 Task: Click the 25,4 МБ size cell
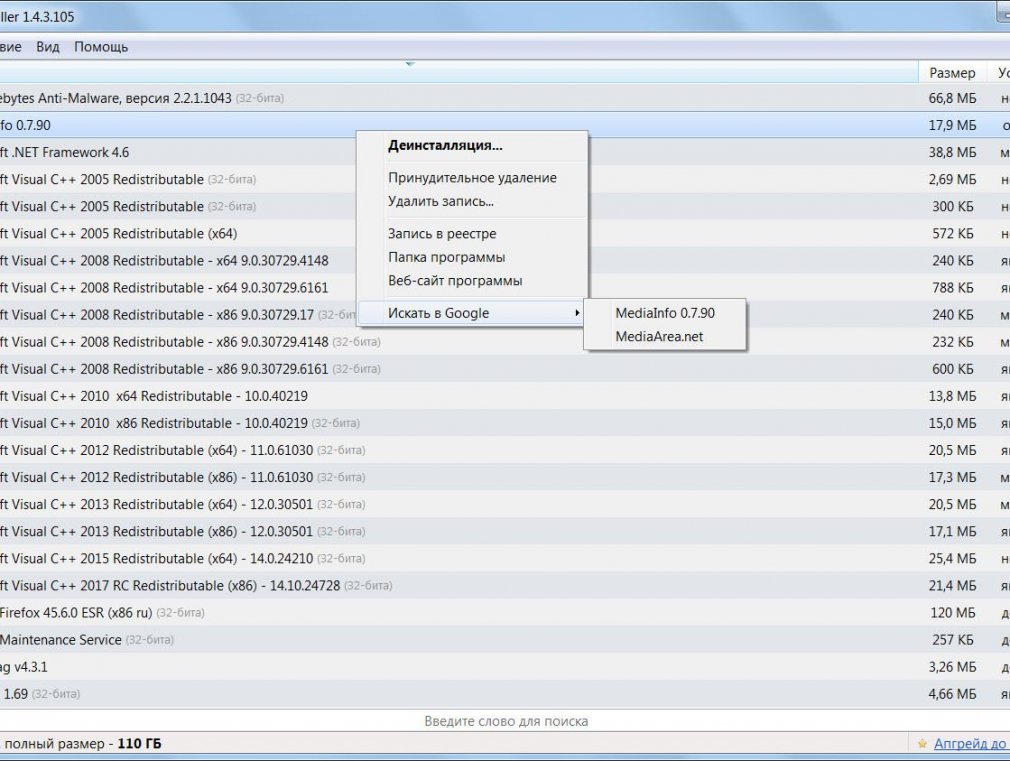pos(952,558)
